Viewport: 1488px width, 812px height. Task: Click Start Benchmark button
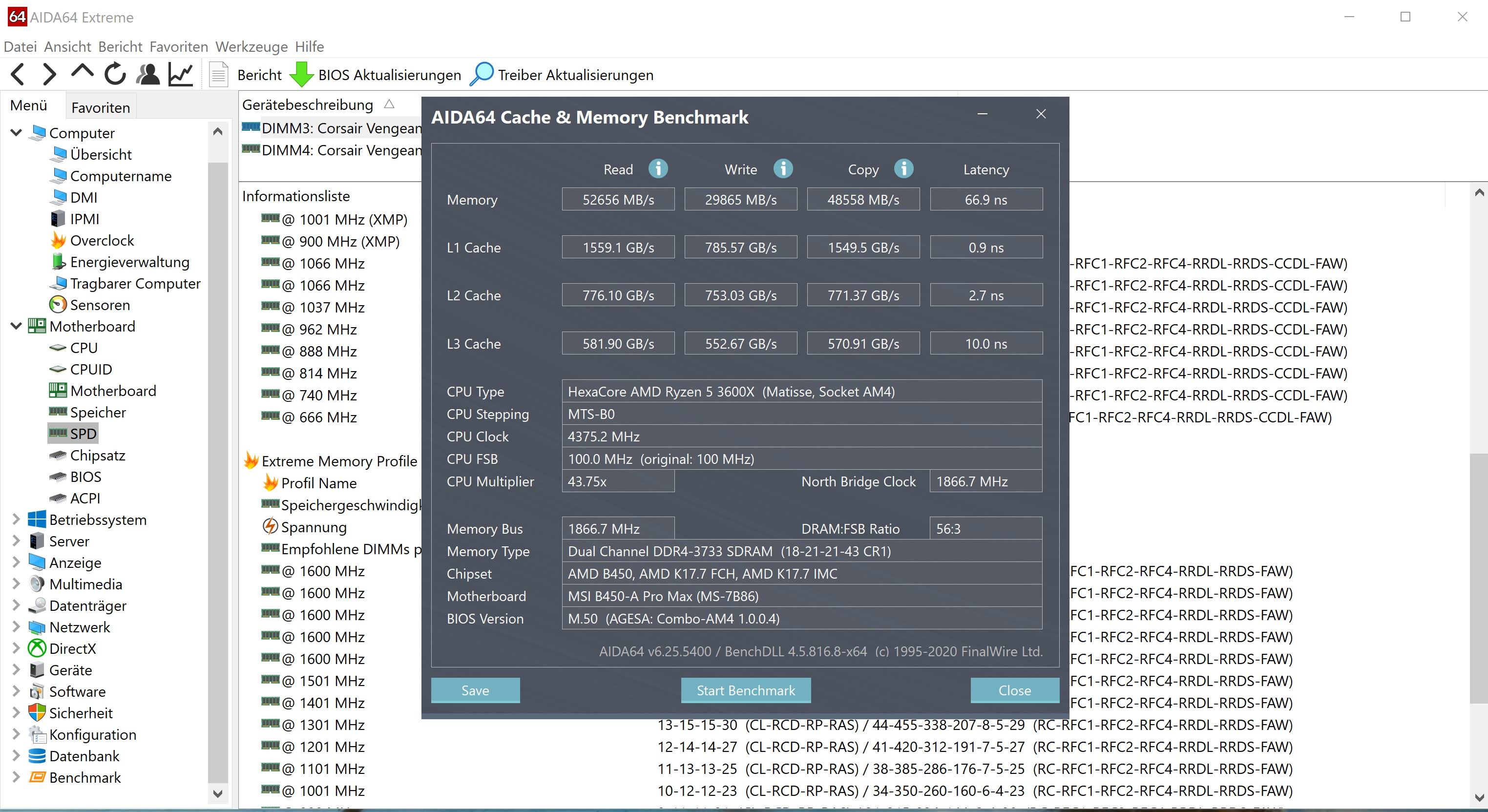click(746, 690)
